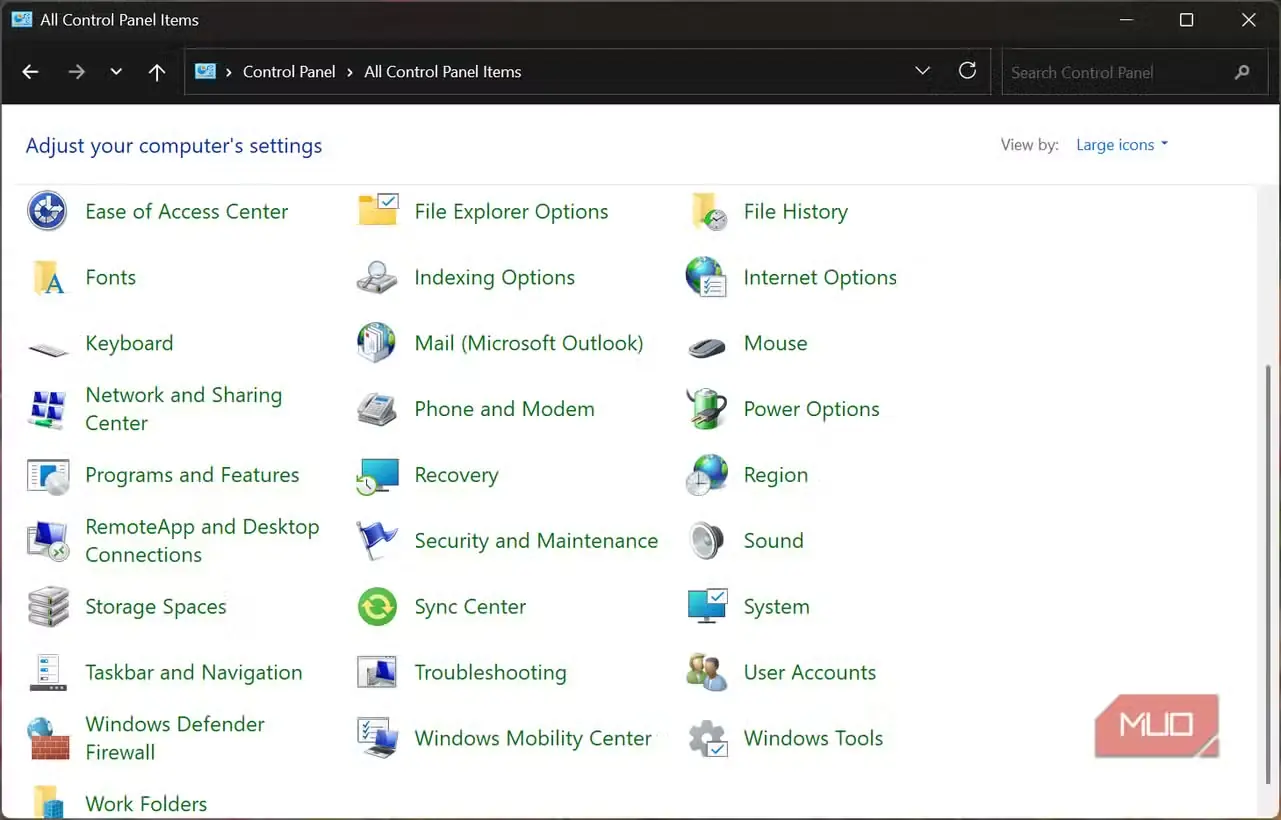Click the All Control Panel Items breadcrumb
Screen dimensions: 1281x820
(x=443, y=72)
